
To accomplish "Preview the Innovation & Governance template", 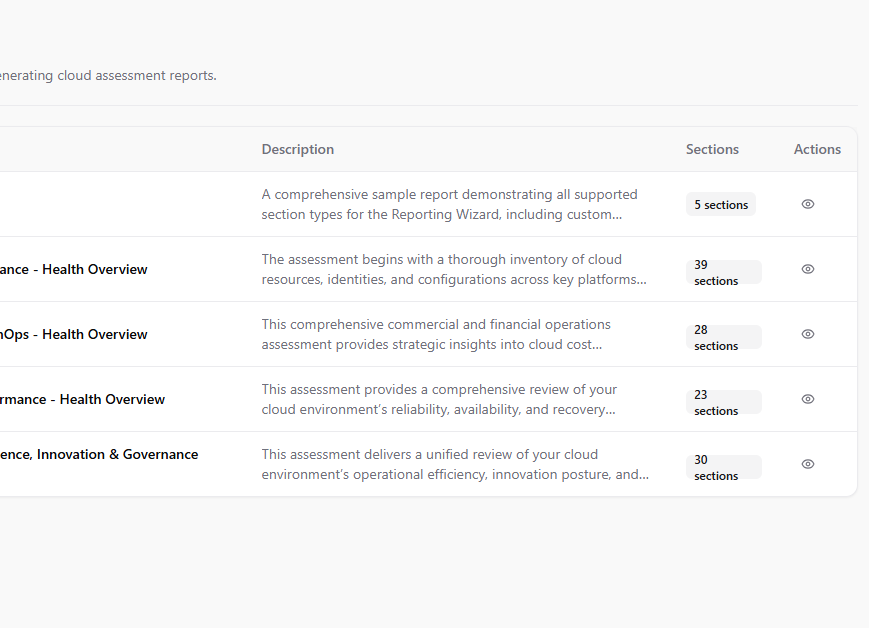I will click(807, 464).
